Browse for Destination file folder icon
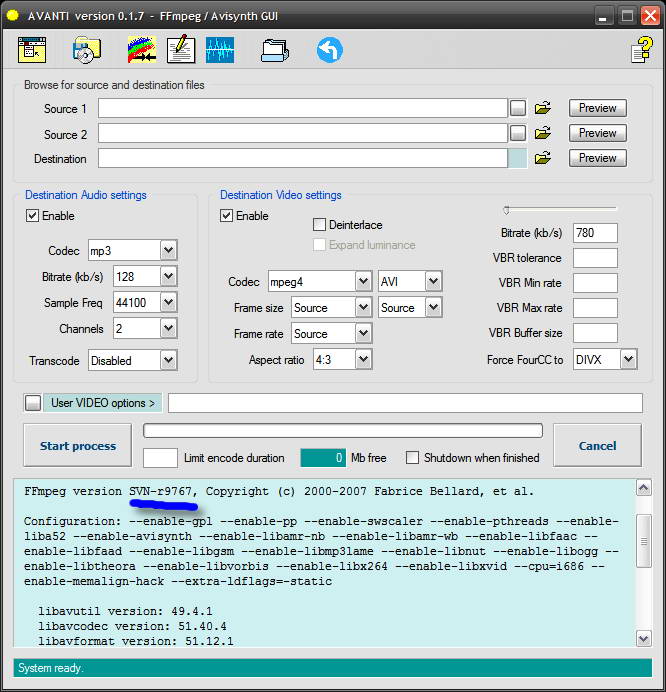This screenshot has height=692, width=666. pos(543,158)
